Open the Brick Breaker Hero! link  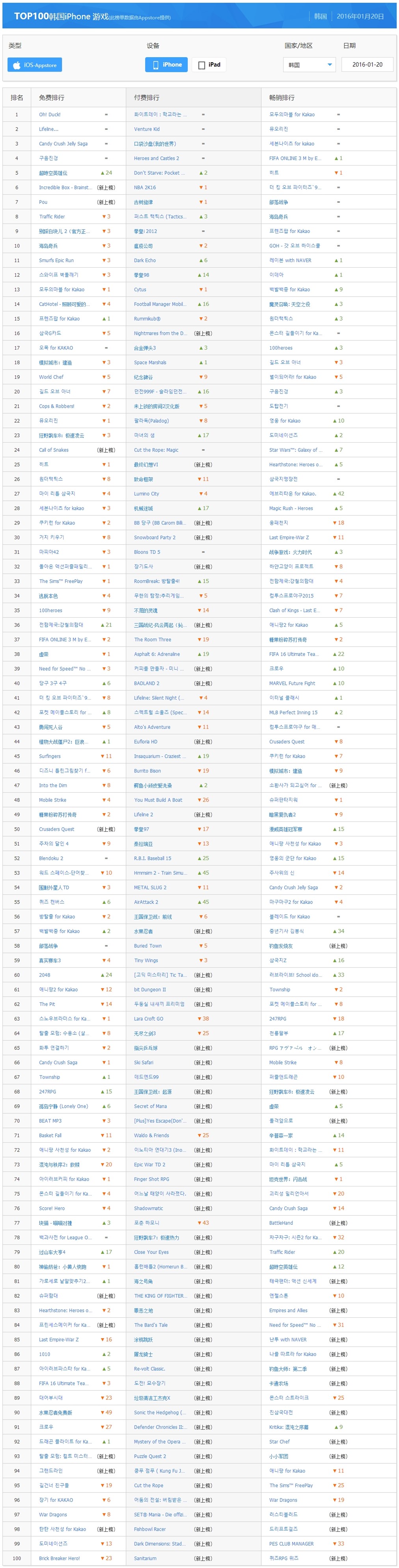click(60, 1558)
